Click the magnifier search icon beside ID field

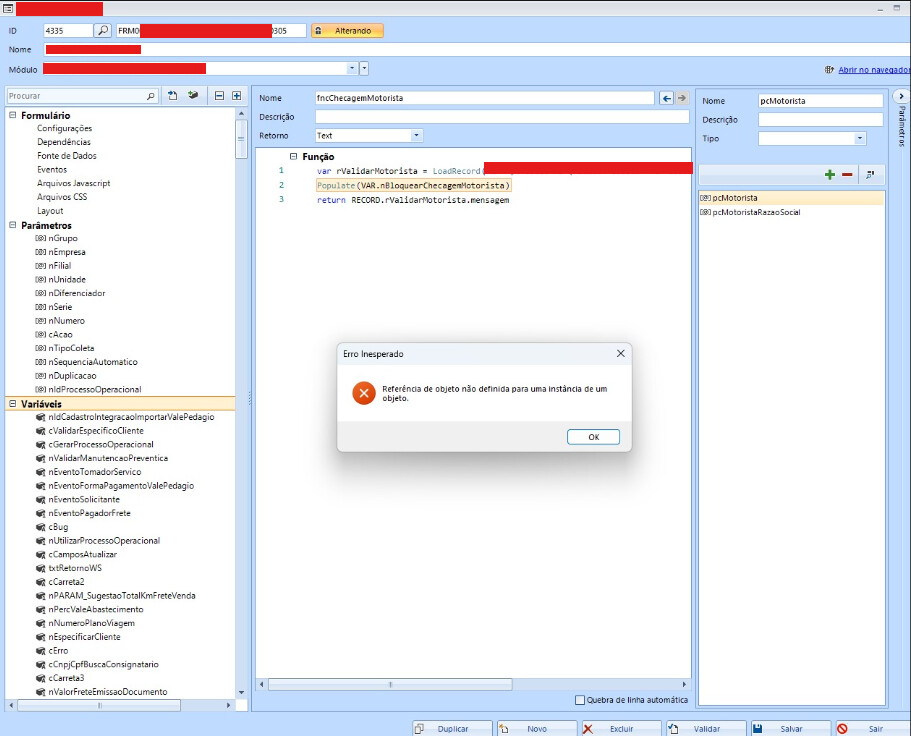point(103,31)
